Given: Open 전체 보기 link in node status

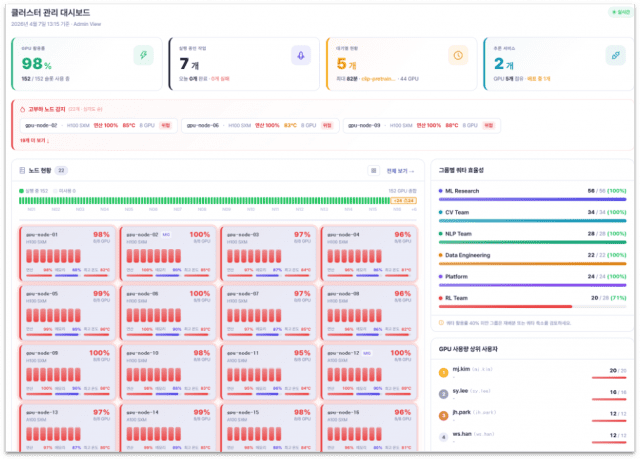Looking at the screenshot, I should (x=400, y=171).
